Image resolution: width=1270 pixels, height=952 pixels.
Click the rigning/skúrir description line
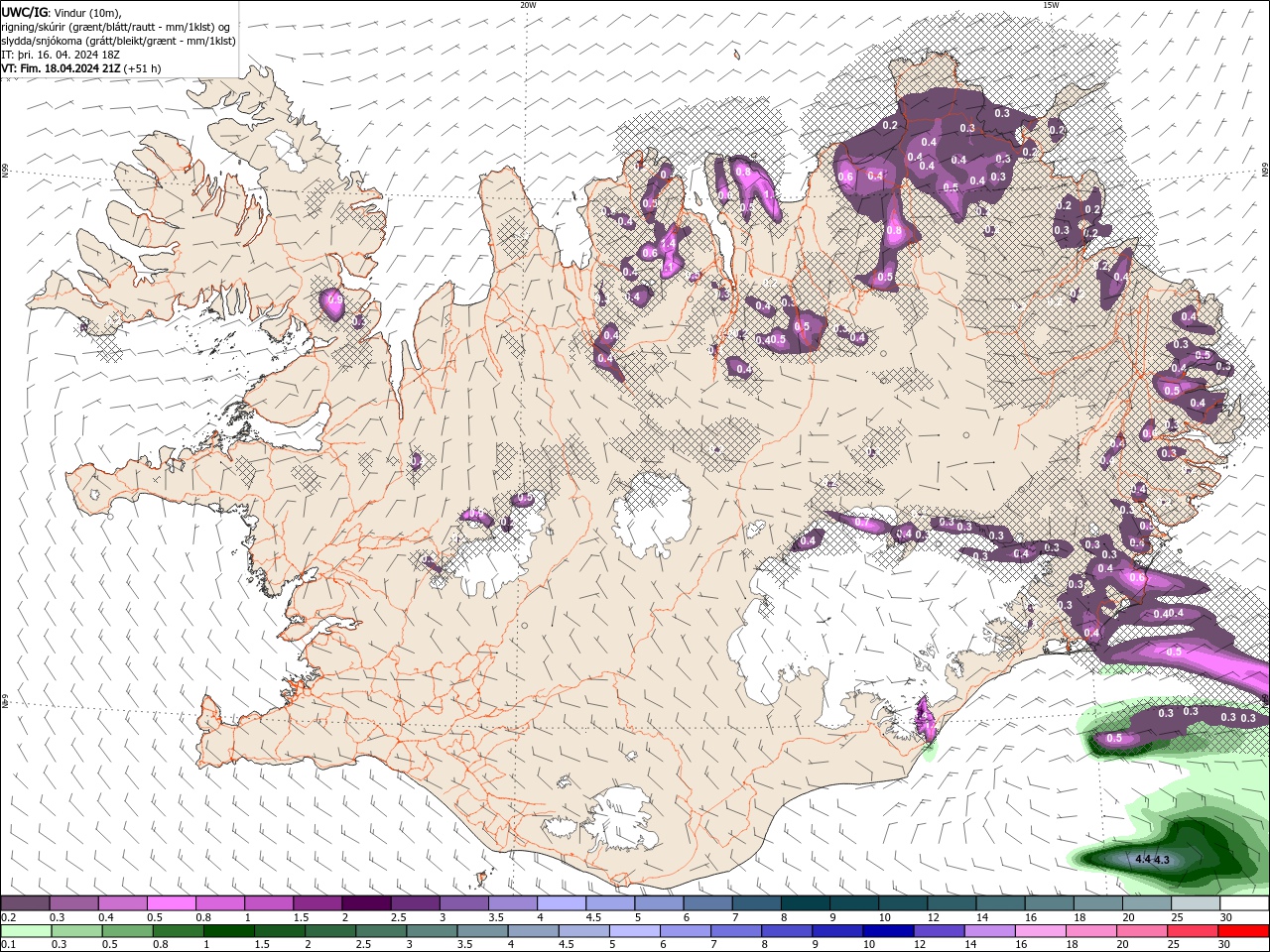(116, 27)
